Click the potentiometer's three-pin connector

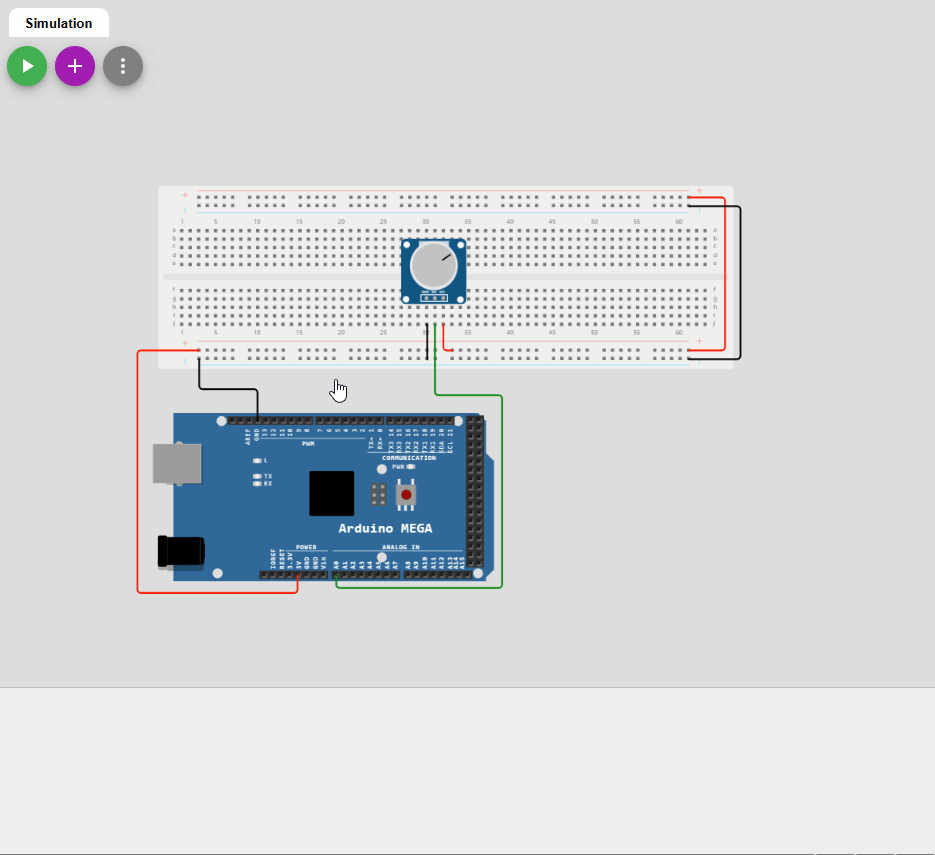click(433, 296)
